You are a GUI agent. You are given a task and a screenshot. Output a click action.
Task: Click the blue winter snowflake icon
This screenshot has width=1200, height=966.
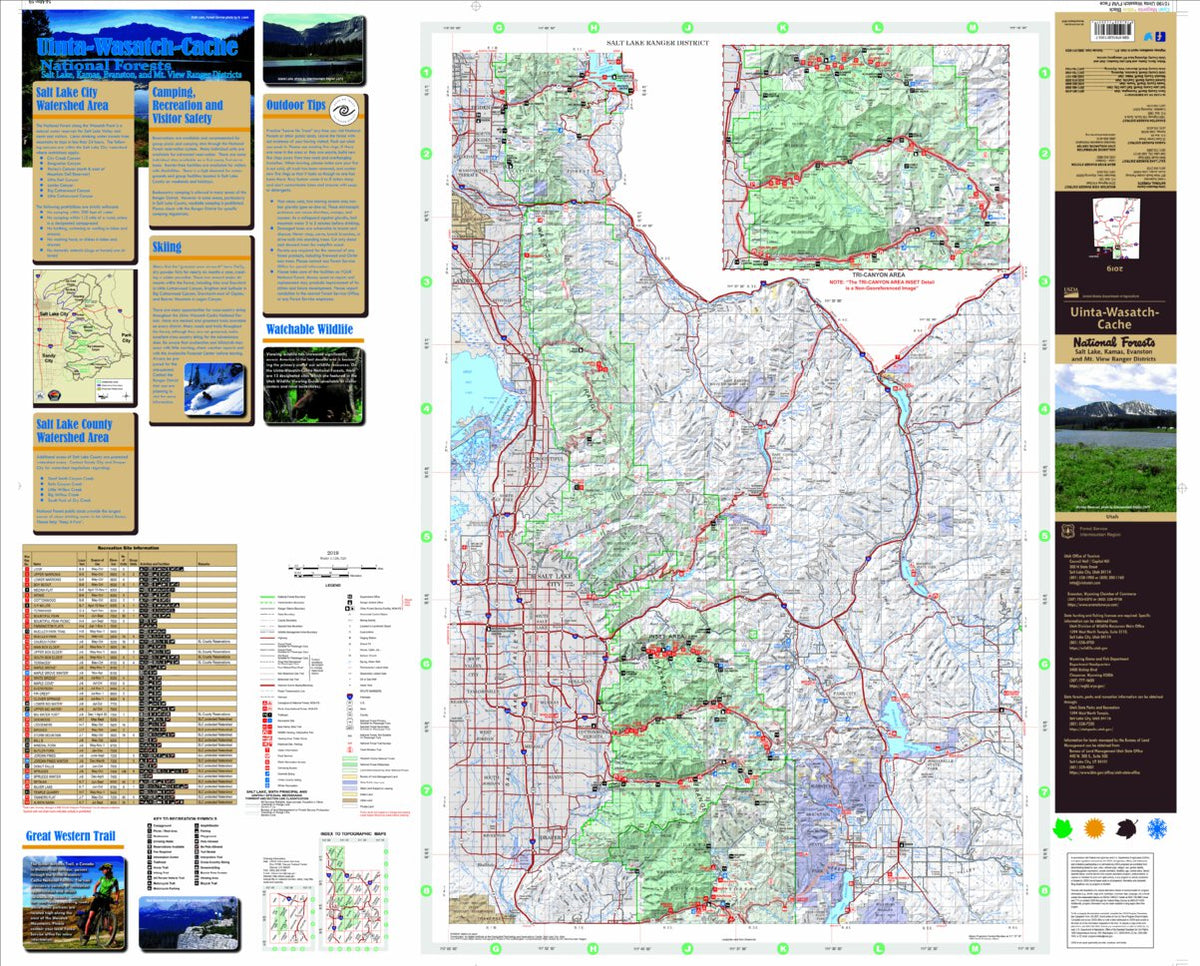tap(1155, 828)
